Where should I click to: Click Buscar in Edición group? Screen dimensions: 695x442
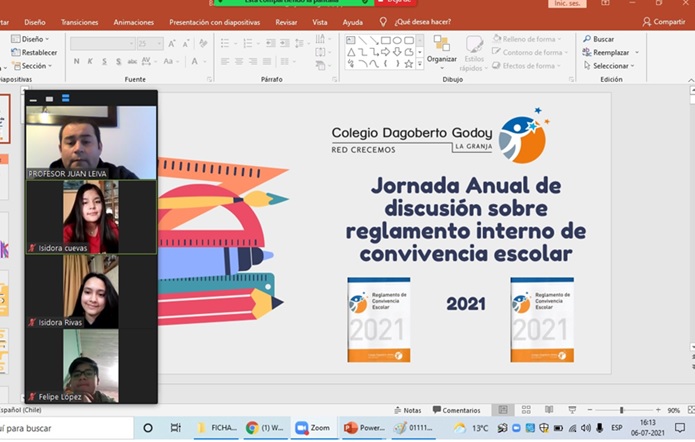pos(598,39)
